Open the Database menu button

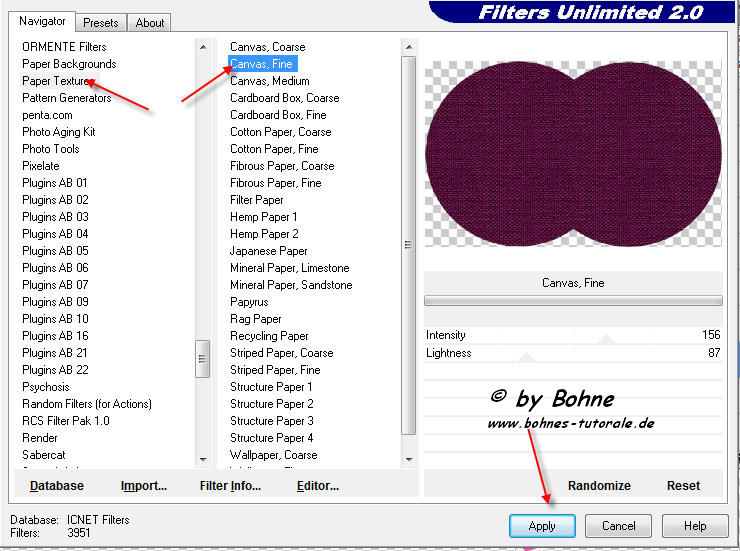pos(57,486)
